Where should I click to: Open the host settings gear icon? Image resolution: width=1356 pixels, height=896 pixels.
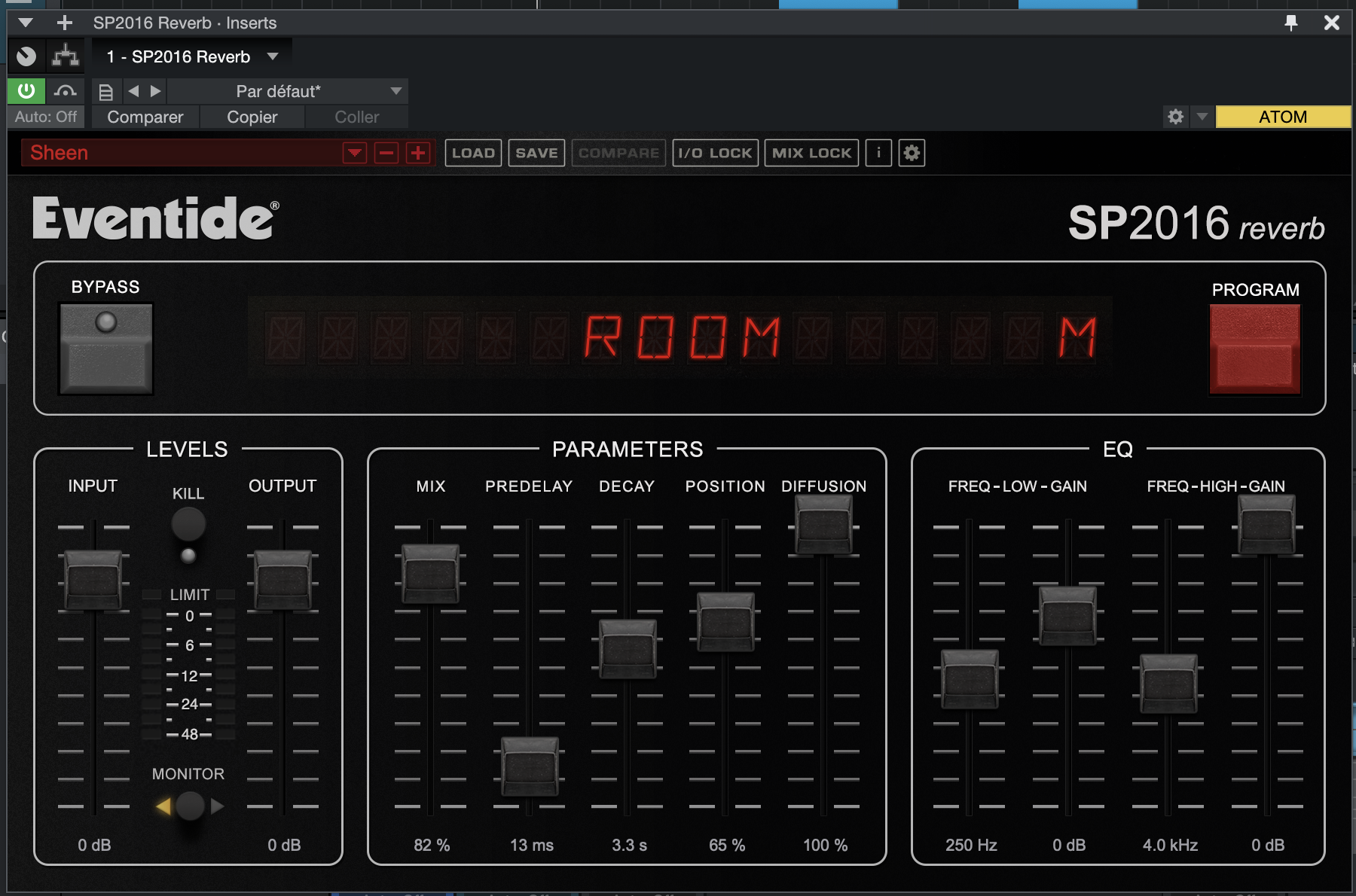[x=1176, y=117]
